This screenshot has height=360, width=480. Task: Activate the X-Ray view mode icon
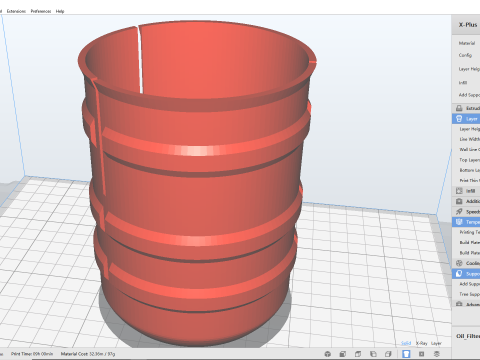(421, 354)
